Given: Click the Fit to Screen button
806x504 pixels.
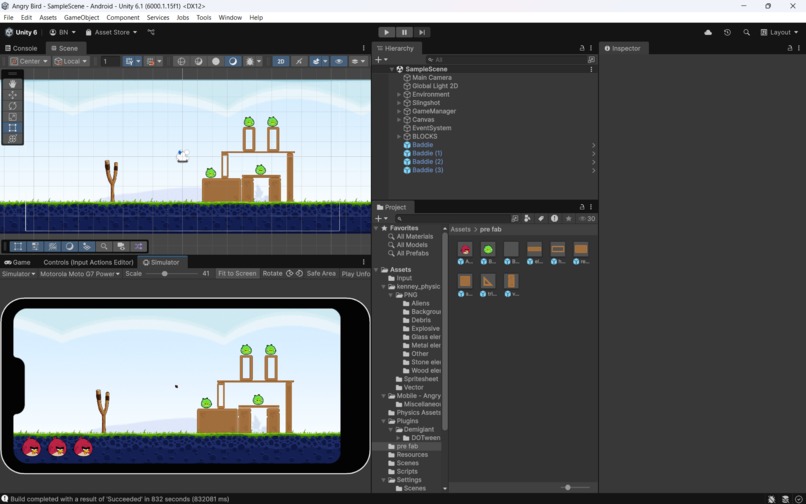Looking at the screenshot, I should click(237, 274).
